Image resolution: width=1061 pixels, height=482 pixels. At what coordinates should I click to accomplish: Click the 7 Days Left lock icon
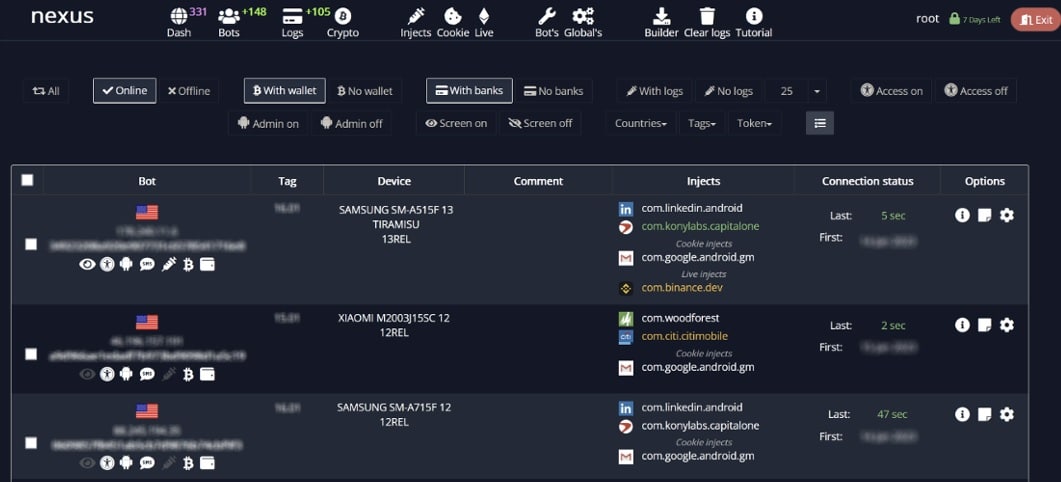[x=954, y=19]
